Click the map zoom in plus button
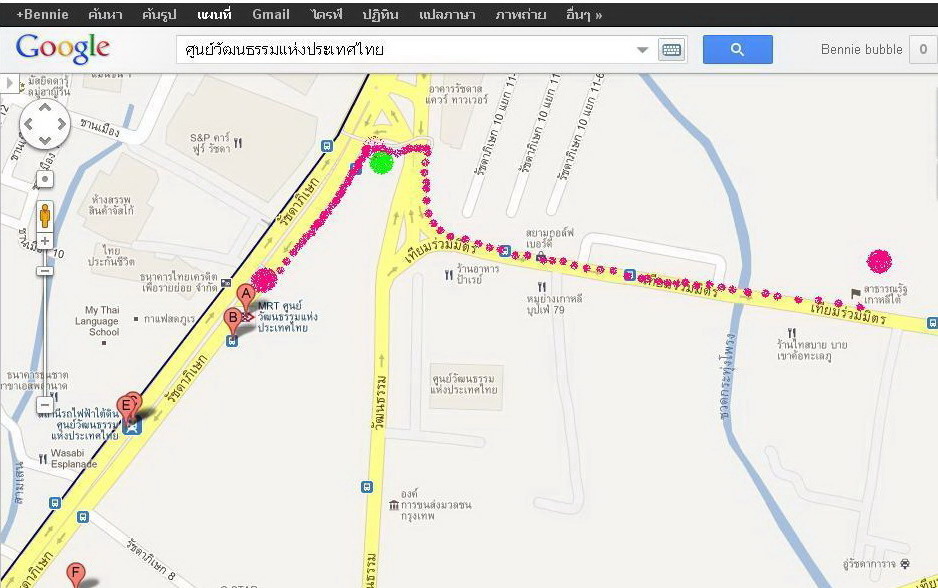 pyautogui.click(x=44, y=242)
